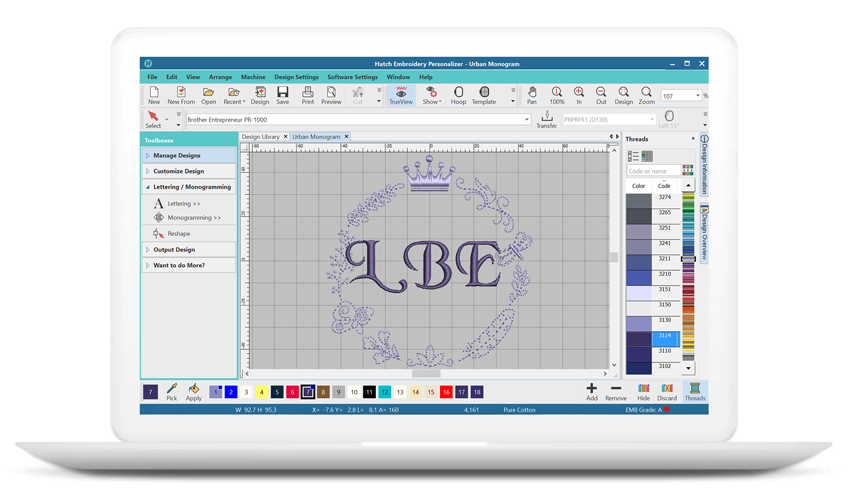Click the Transfer to machine icon
Image resolution: width=850 pixels, height=501 pixels.
point(546,119)
